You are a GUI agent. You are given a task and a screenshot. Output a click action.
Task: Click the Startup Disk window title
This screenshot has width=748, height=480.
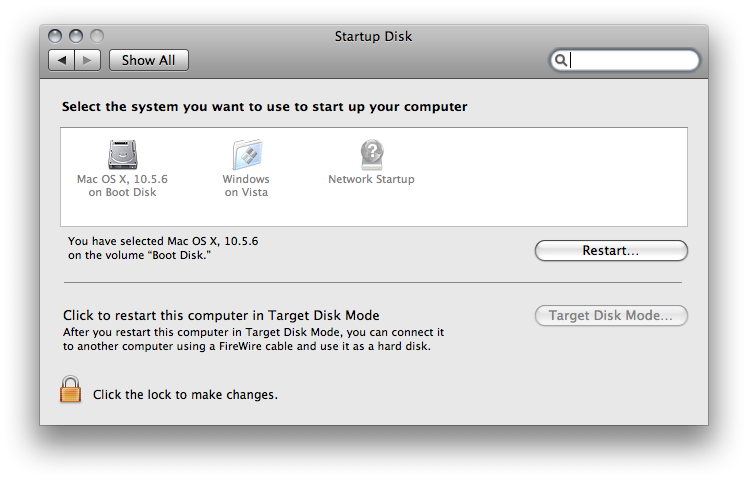point(374,37)
